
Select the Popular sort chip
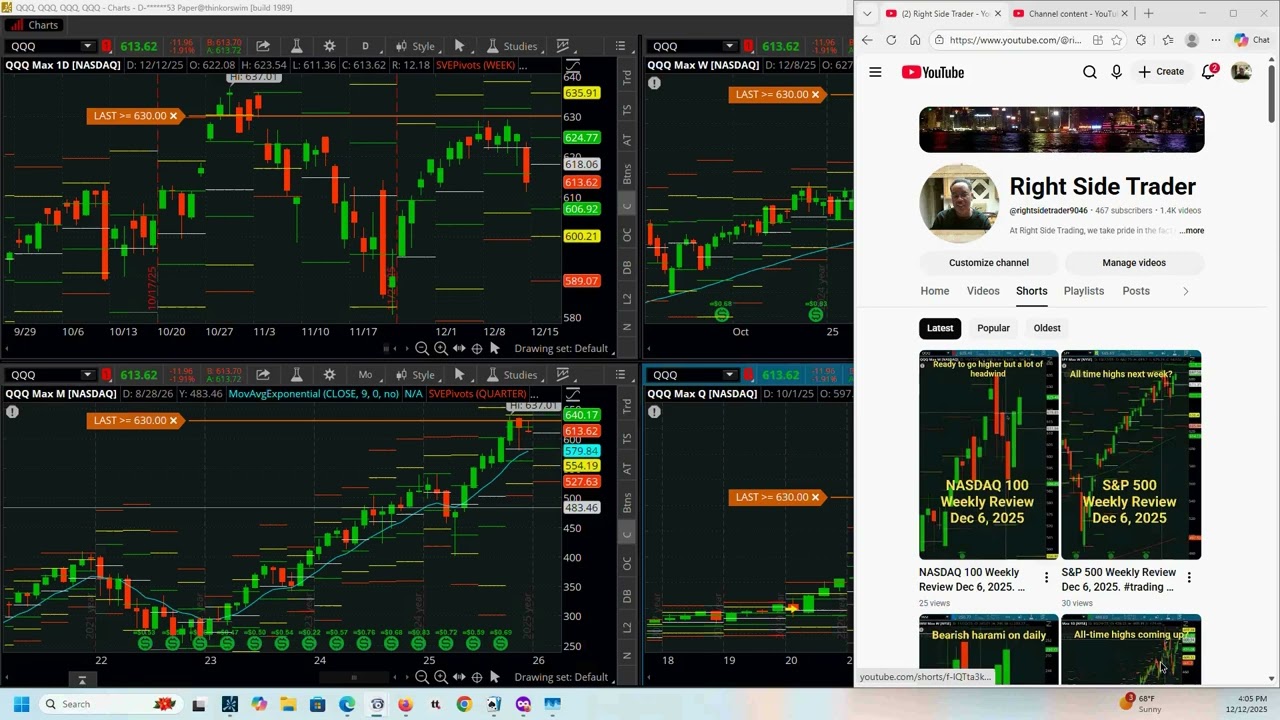tap(993, 328)
